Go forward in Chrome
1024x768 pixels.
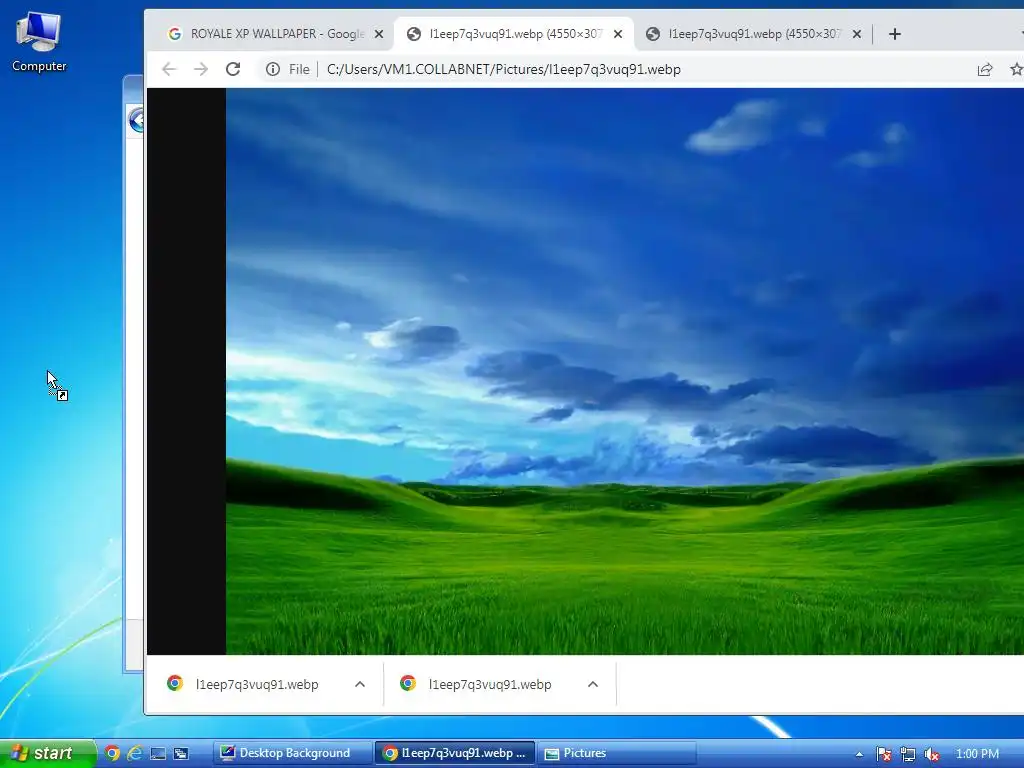coord(201,69)
